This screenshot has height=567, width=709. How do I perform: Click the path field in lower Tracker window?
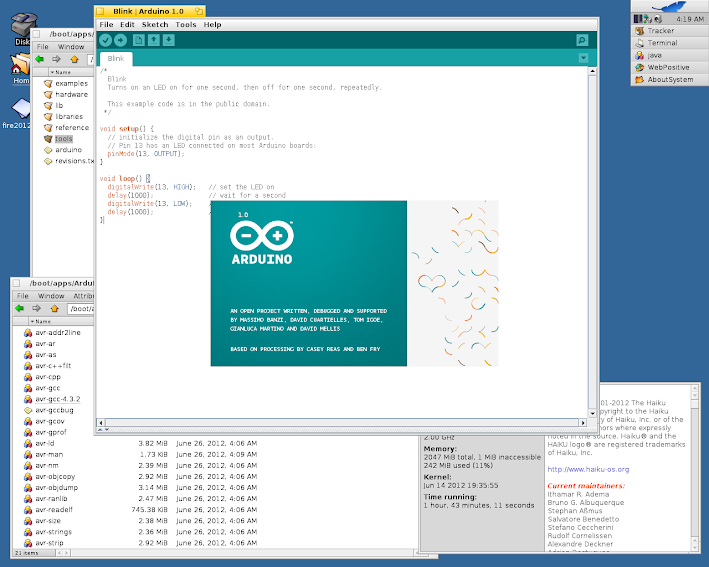80,308
